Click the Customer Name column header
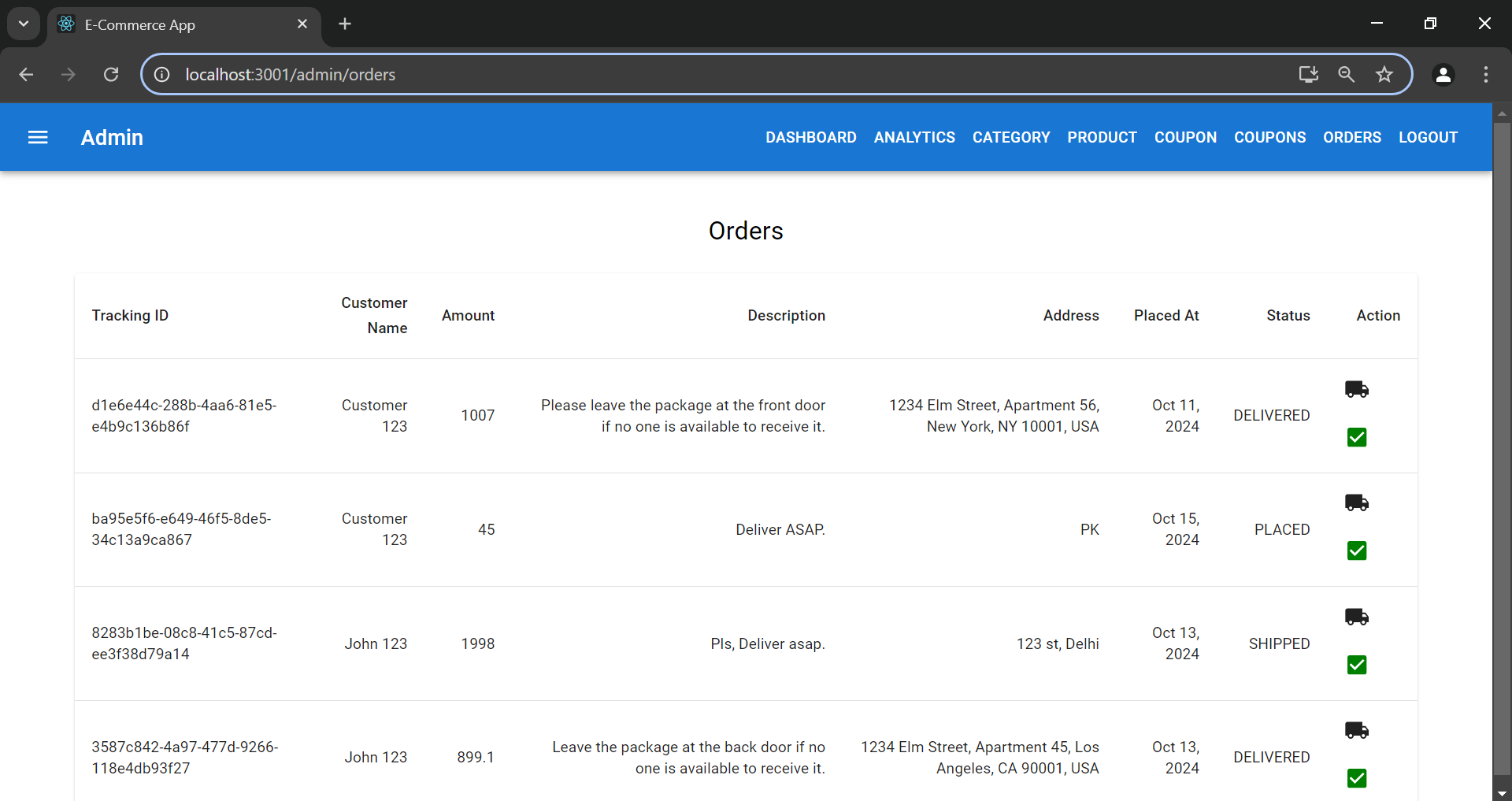Screen dimensions: 1512x801 [374, 315]
